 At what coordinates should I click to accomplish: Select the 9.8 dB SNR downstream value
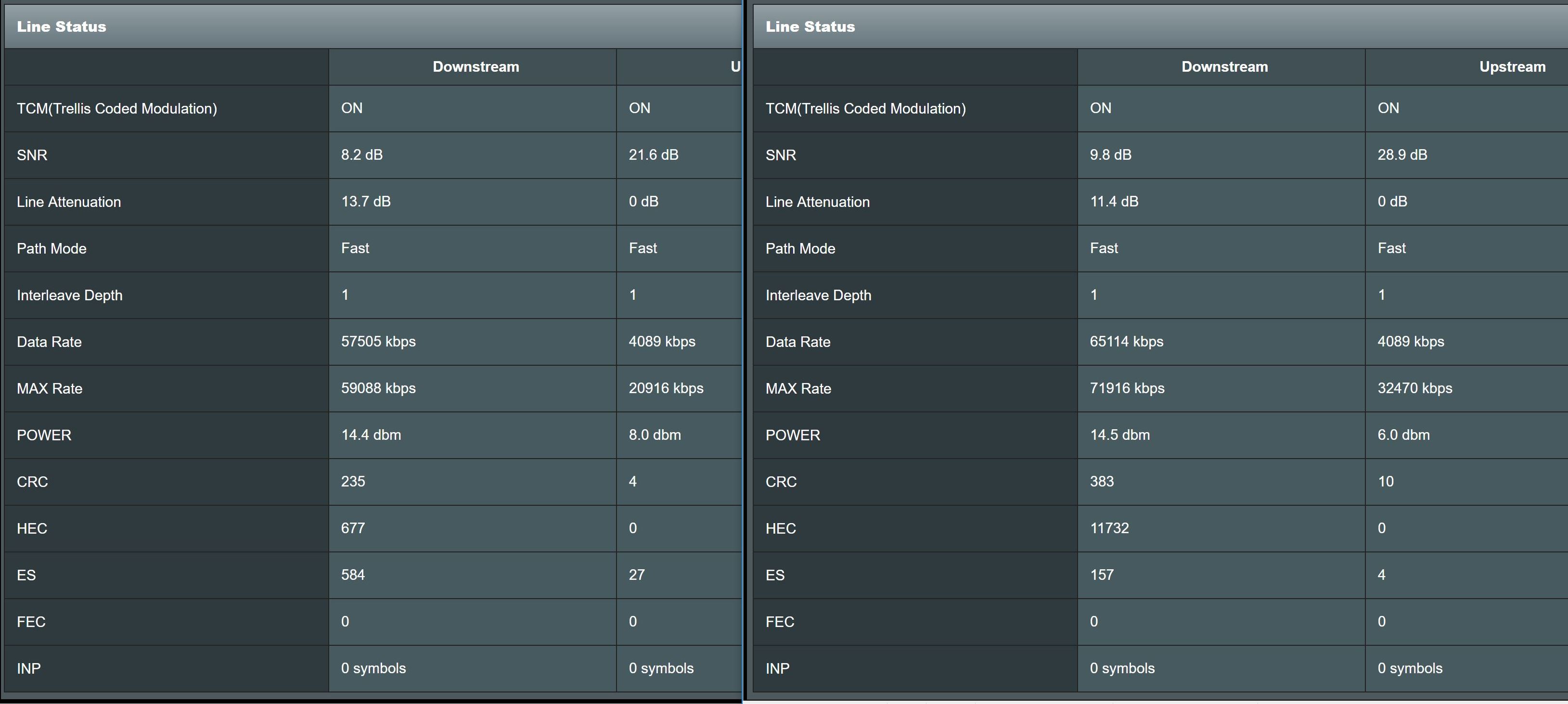coord(1110,154)
